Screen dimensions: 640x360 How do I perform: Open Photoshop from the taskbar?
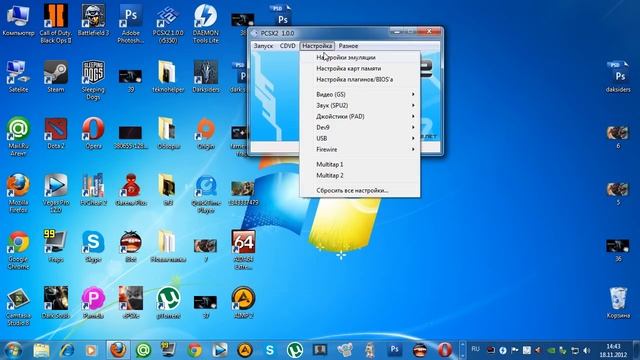[x=394, y=350]
